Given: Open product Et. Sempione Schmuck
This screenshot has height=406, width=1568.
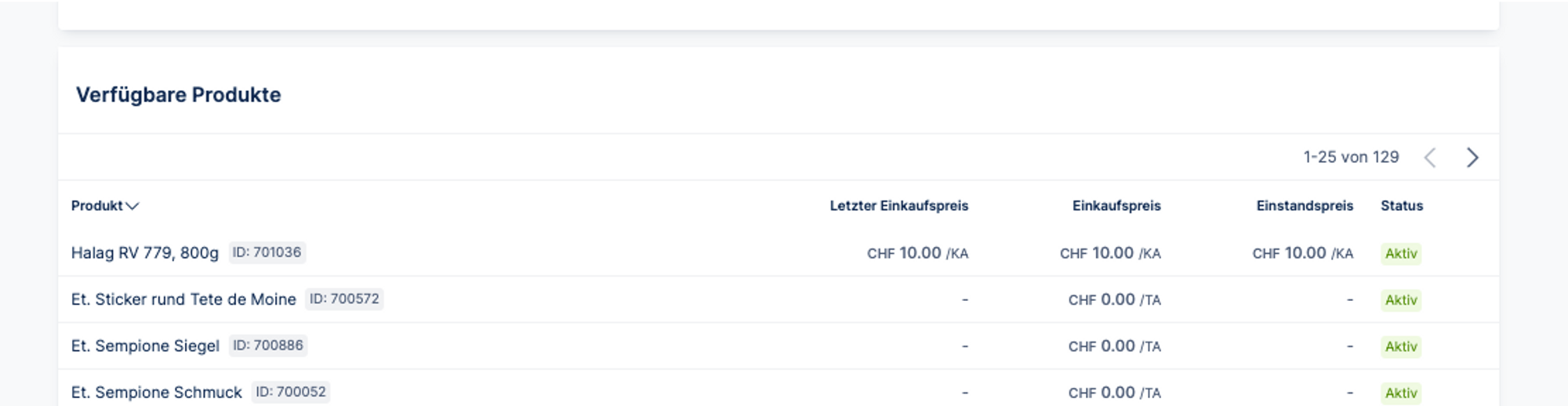Looking at the screenshot, I should (157, 393).
